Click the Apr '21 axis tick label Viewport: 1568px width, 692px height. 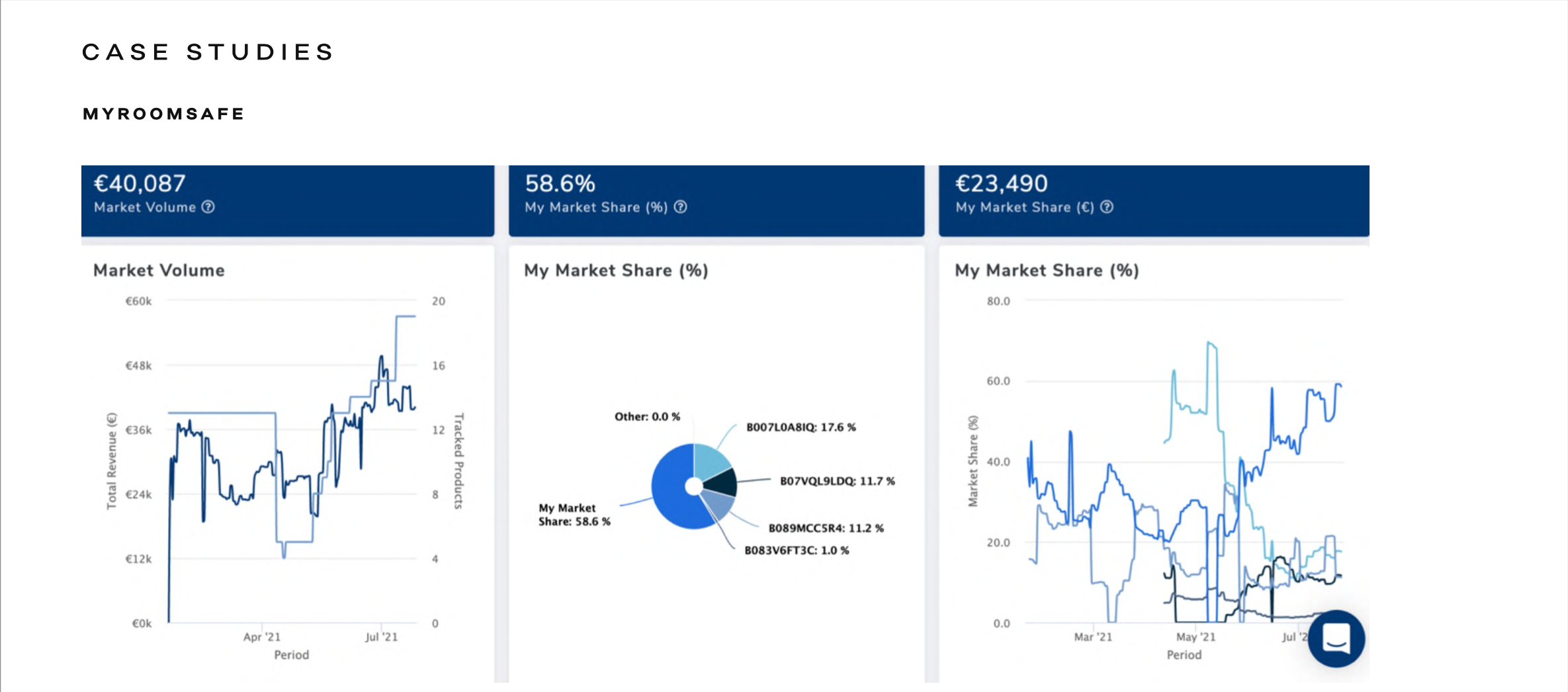point(262,637)
